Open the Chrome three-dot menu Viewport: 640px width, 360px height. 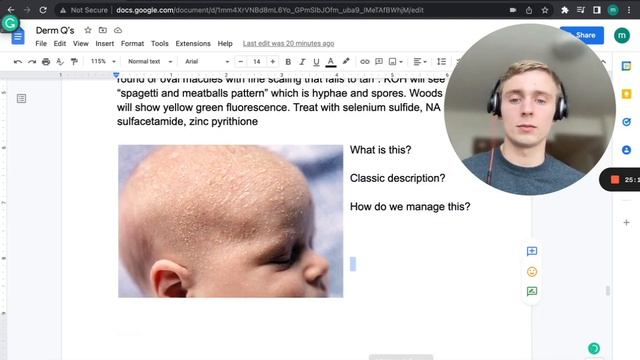click(x=629, y=10)
